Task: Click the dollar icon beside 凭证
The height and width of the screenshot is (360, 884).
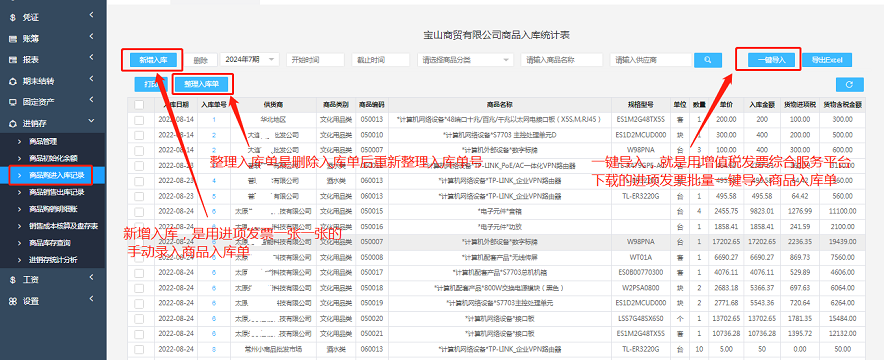Action: [x=12, y=17]
